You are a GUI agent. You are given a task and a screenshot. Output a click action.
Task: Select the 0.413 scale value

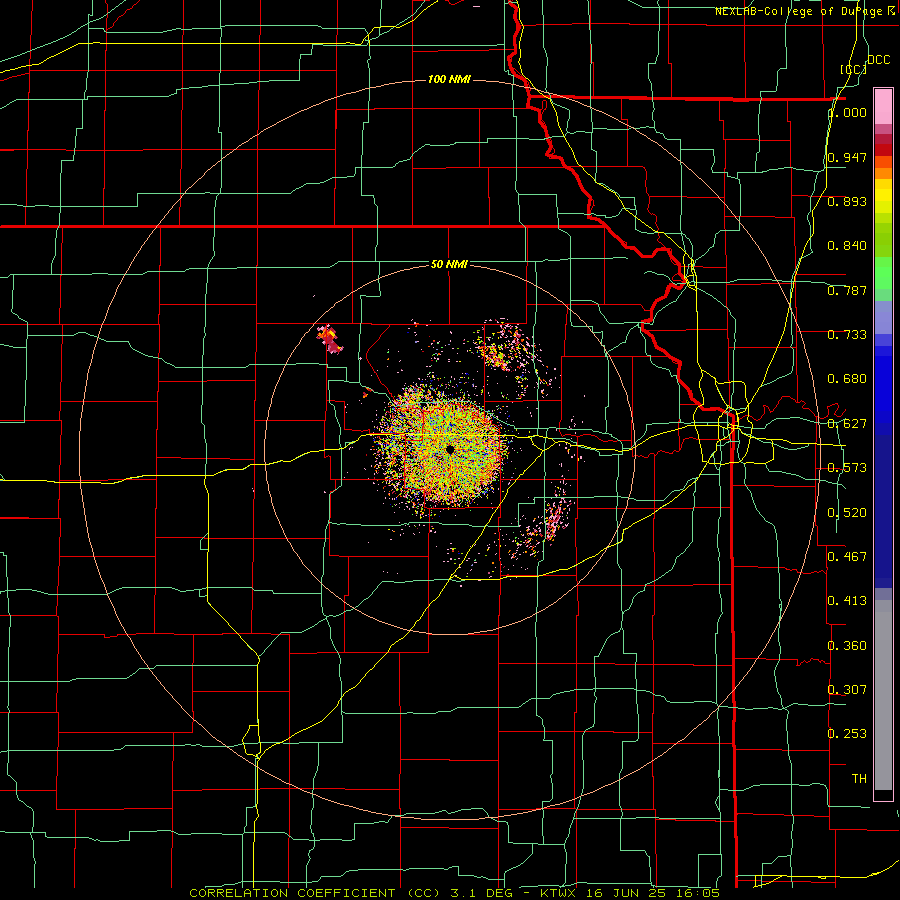coord(848,601)
